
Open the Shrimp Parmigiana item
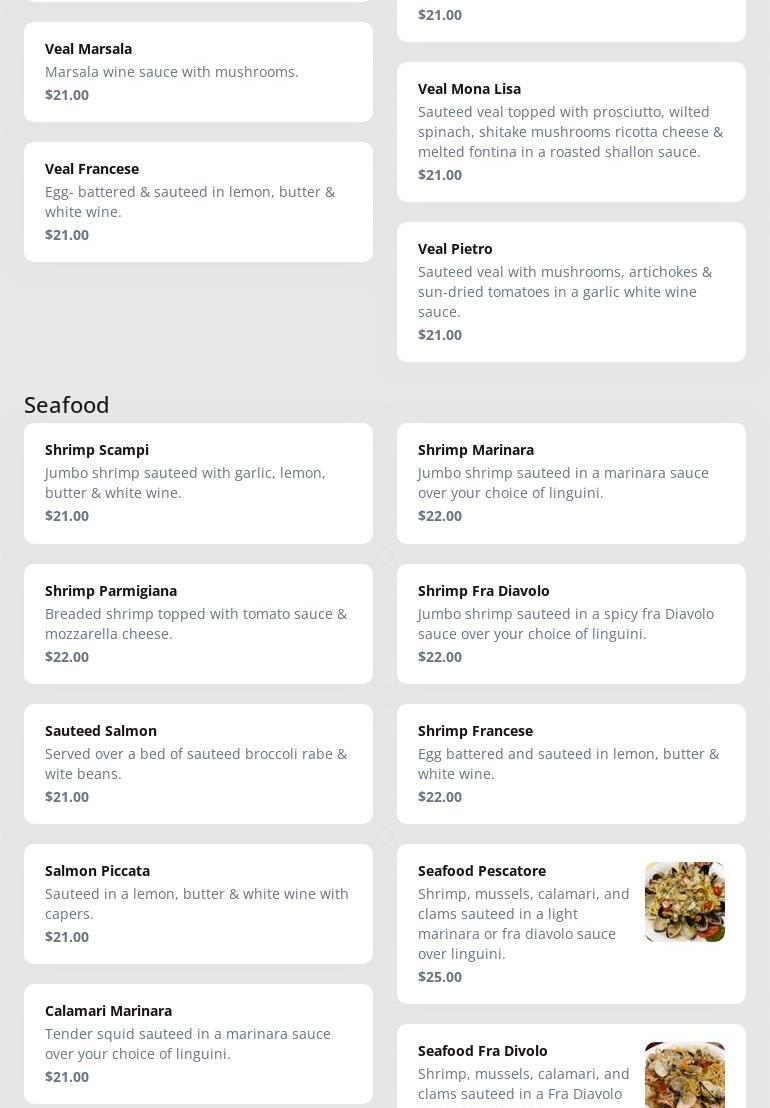(x=198, y=624)
